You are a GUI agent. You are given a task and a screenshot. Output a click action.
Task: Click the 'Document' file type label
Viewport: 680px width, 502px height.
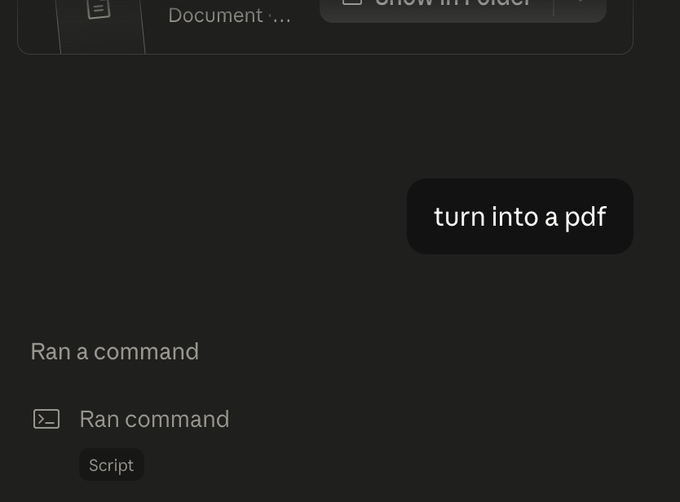pos(215,16)
